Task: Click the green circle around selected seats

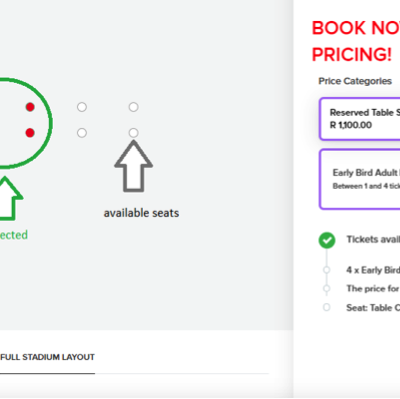Action: 25,123
